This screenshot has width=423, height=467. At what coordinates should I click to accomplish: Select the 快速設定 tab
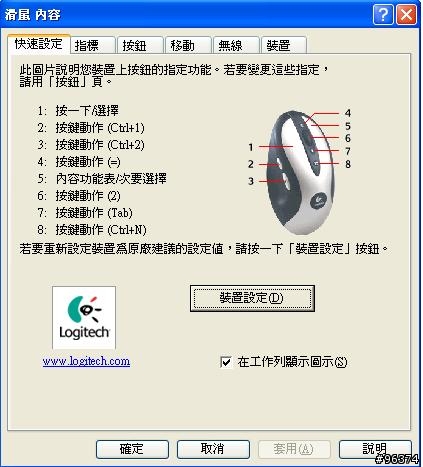39,44
